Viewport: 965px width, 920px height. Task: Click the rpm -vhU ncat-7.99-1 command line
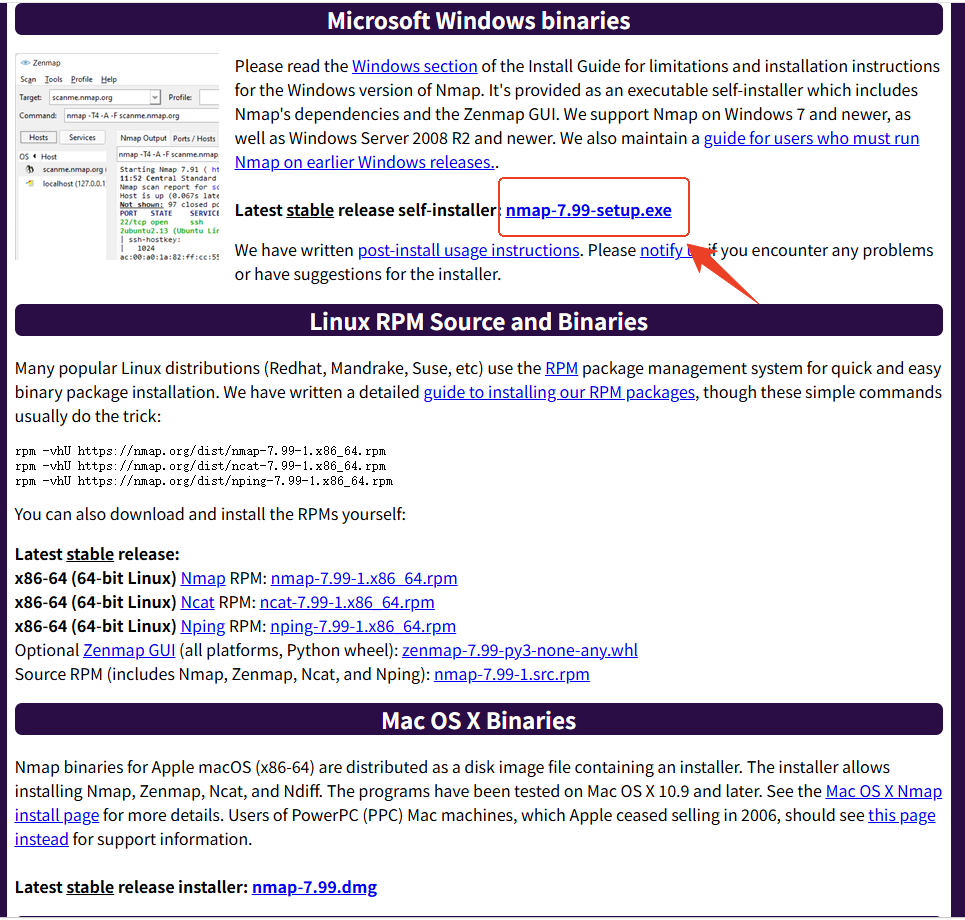201,466
